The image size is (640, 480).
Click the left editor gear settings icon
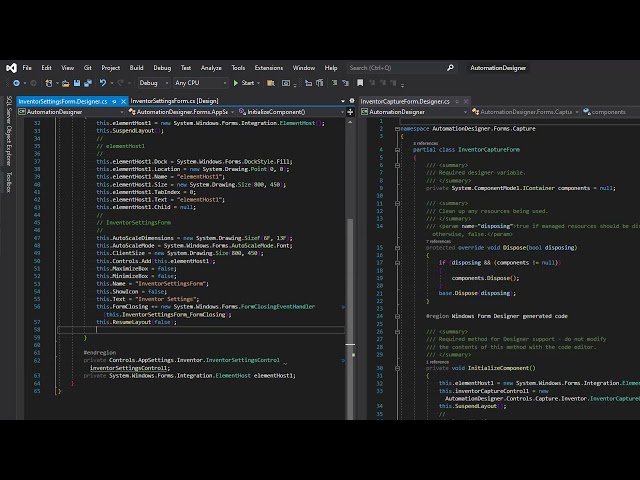coord(352,101)
